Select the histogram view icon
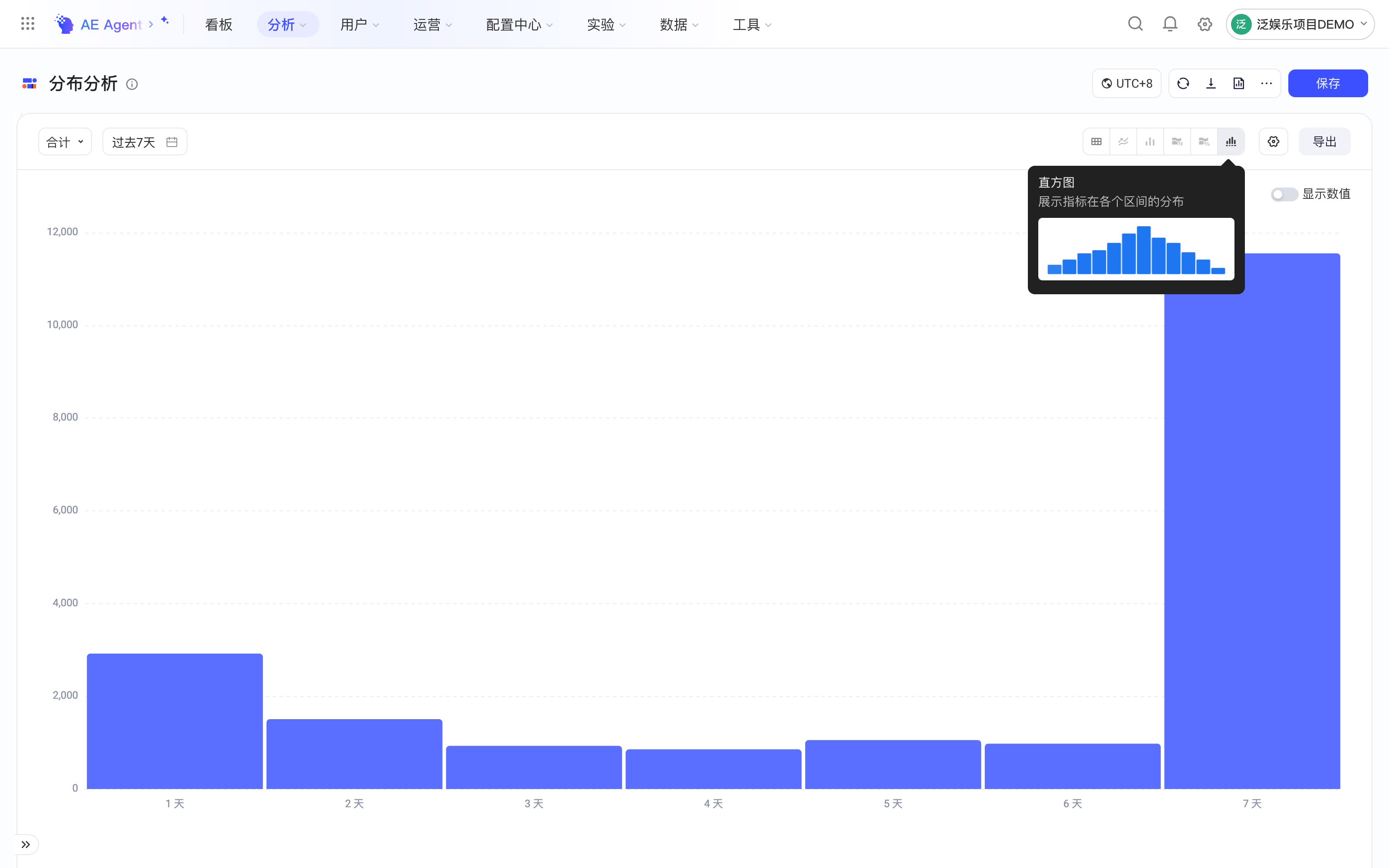 tap(1231, 142)
